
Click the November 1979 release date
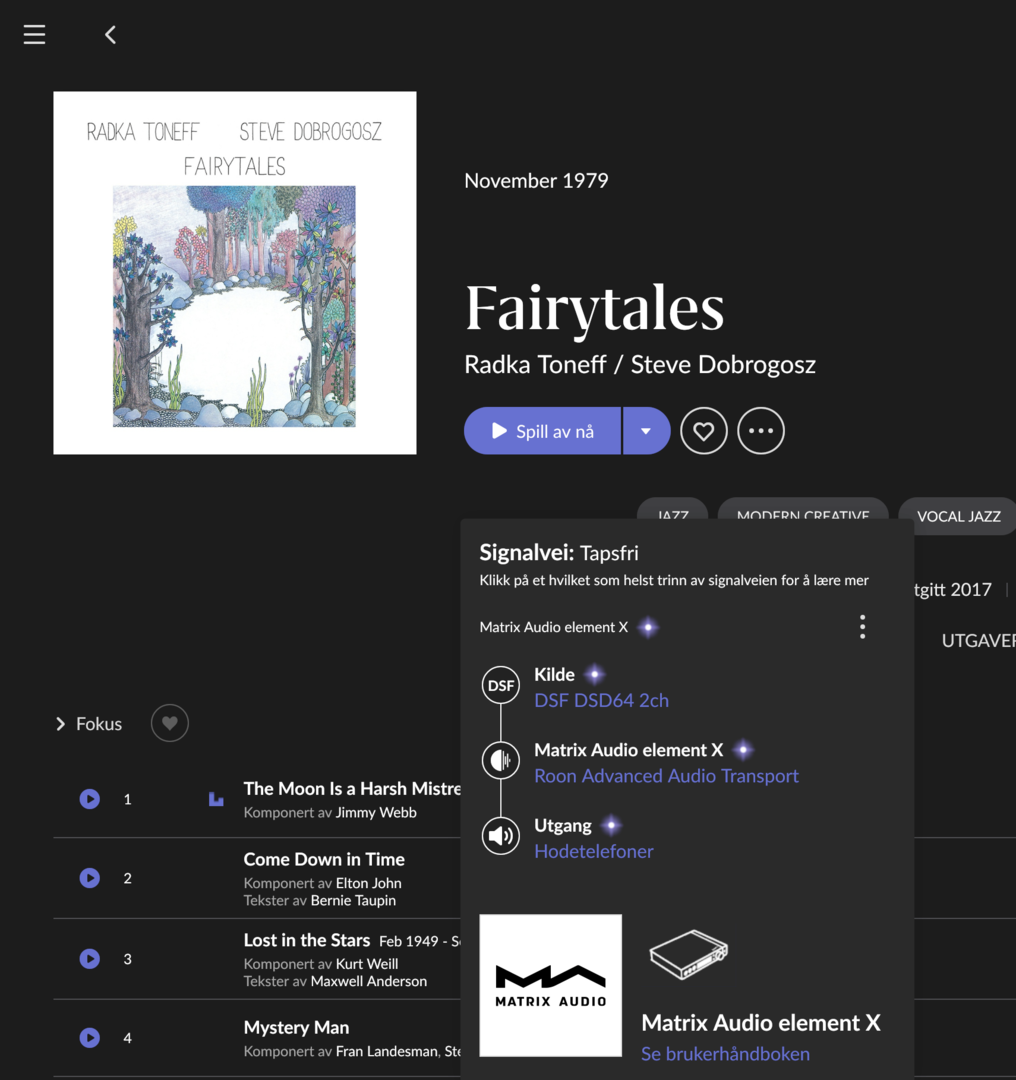[x=536, y=180]
